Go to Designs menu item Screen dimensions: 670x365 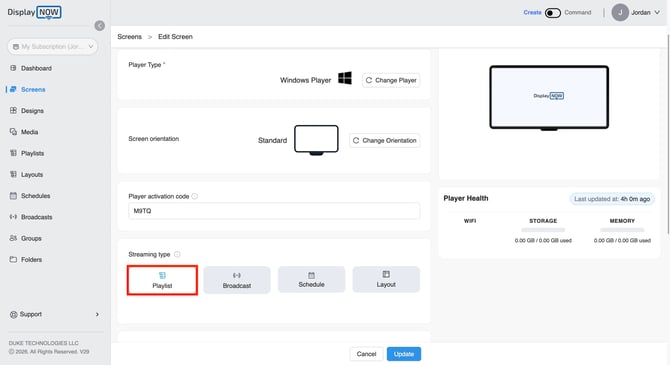coord(32,111)
